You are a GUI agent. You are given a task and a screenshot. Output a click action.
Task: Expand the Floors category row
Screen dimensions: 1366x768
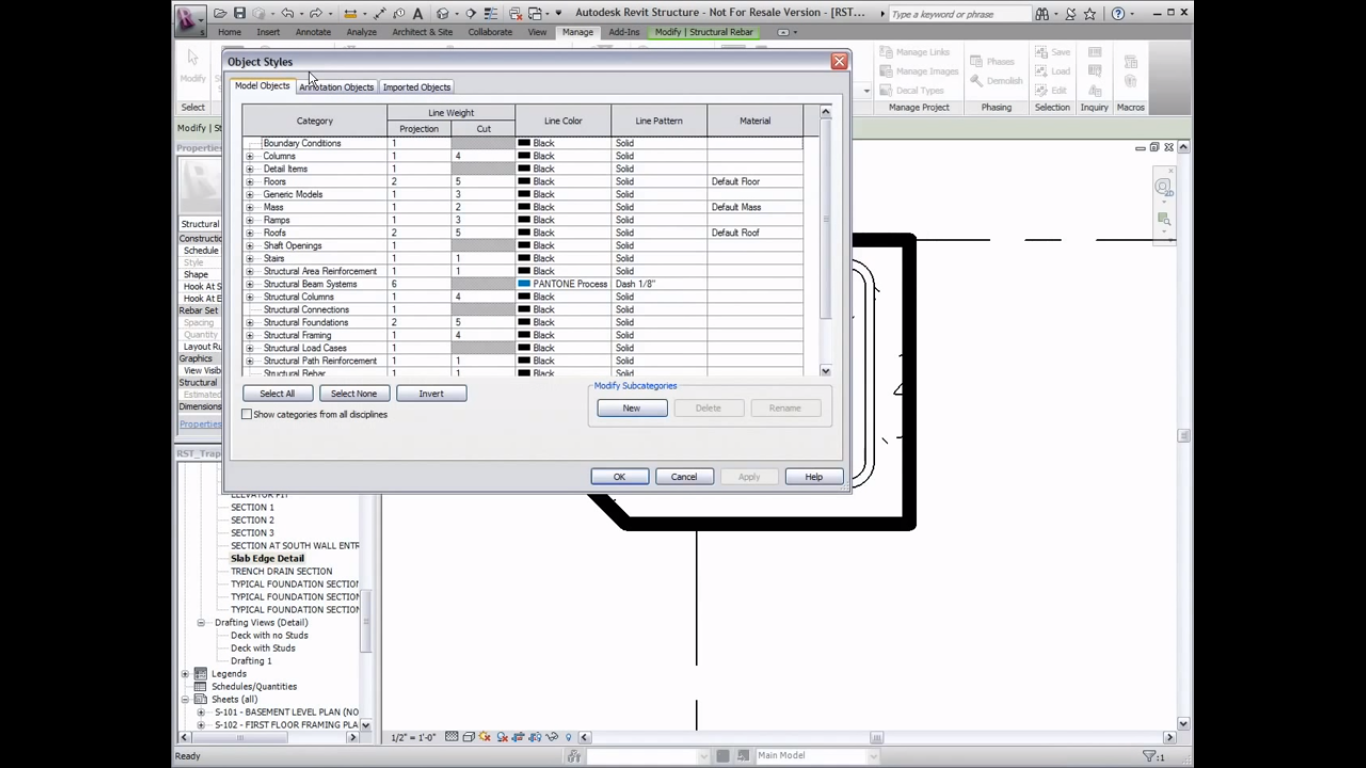[250, 182]
